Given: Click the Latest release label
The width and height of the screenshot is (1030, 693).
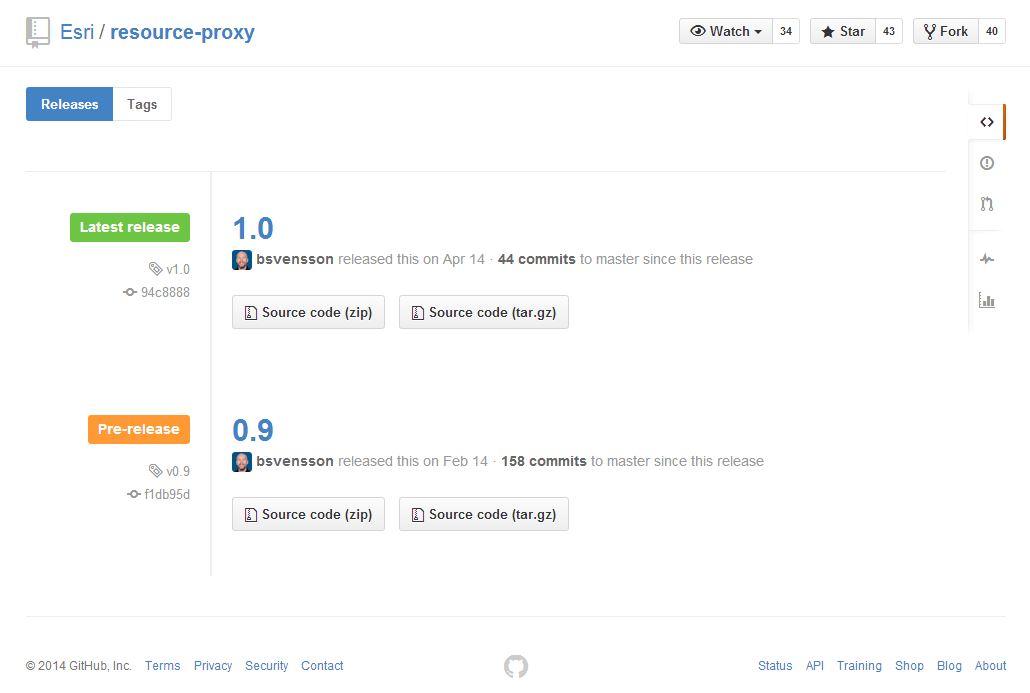Looking at the screenshot, I should (130, 227).
